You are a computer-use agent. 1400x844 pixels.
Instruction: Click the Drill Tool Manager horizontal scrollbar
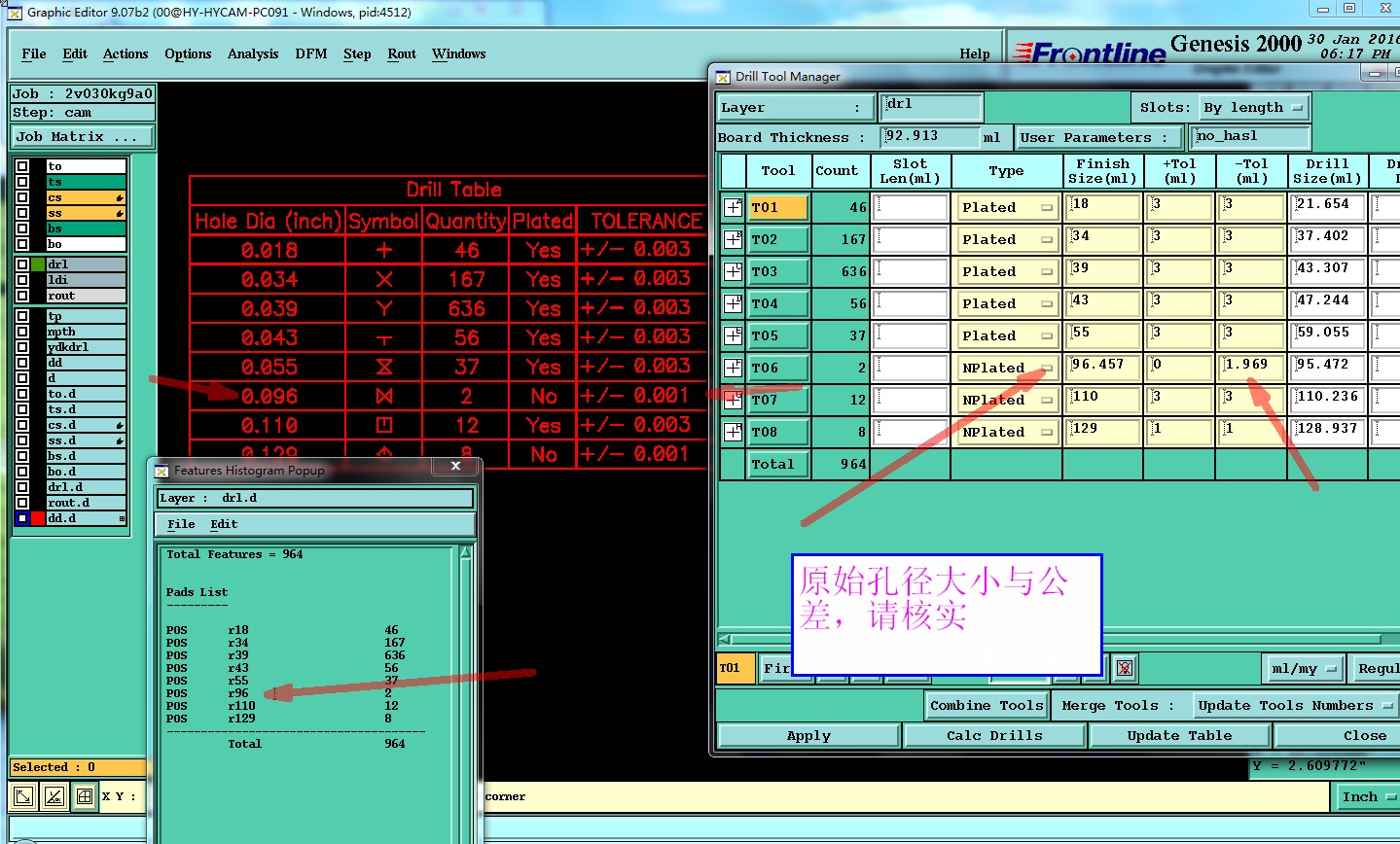(x=1059, y=639)
